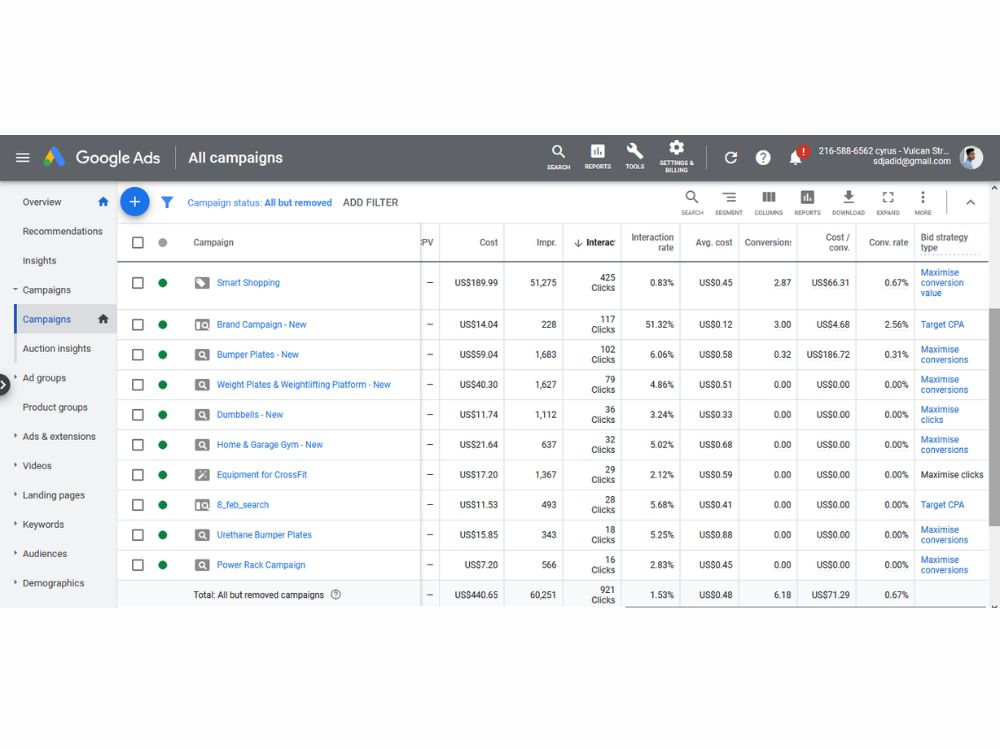The height and width of the screenshot is (750, 1000).
Task: Click Brand Campaign - New status dot
Action: click(x=163, y=325)
